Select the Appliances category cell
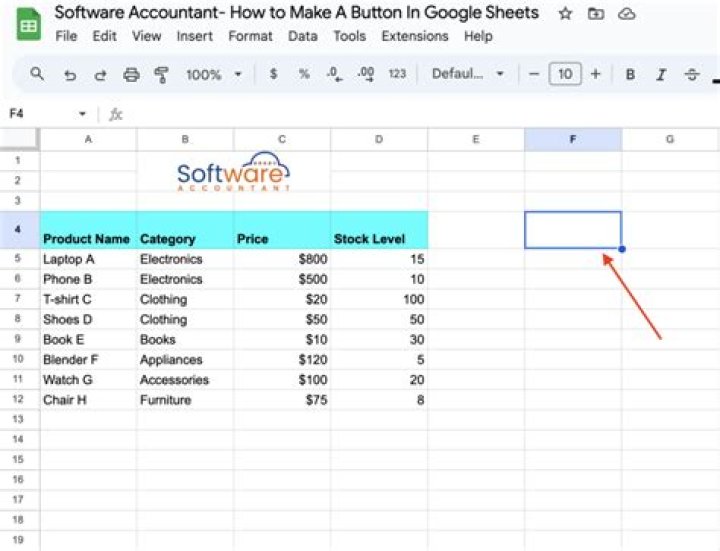 tap(185, 360)
